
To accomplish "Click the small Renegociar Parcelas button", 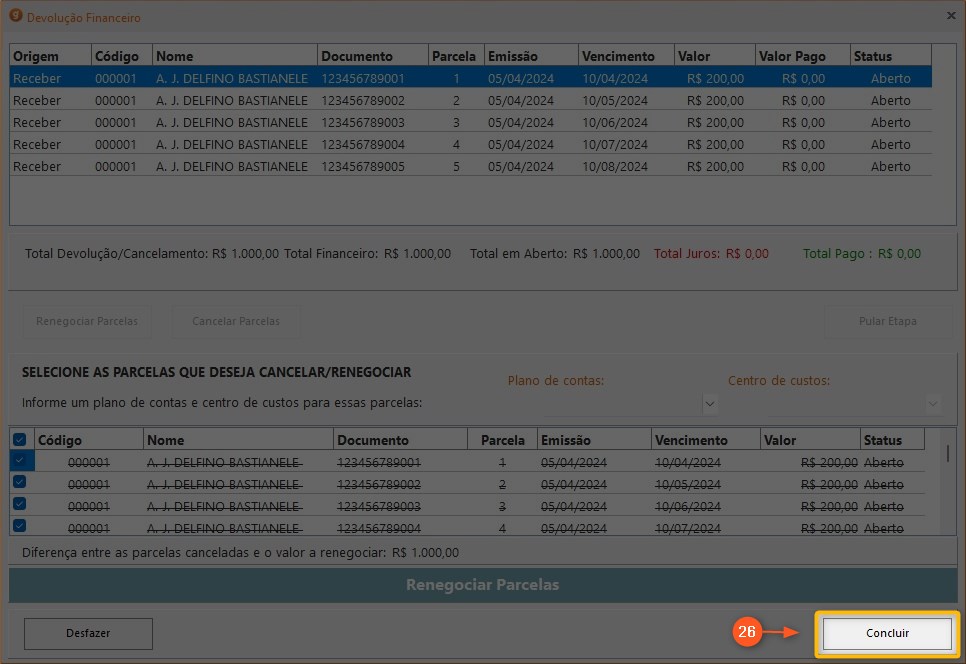I will tap(87, 322).
